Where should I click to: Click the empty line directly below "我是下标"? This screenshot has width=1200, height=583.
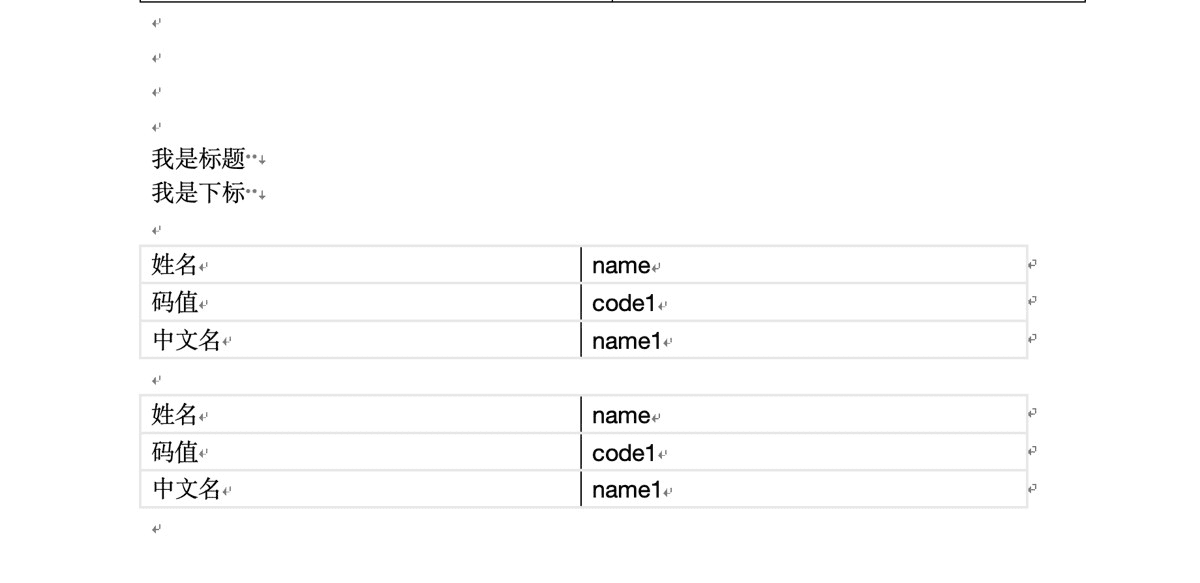(x=157, y=230)
